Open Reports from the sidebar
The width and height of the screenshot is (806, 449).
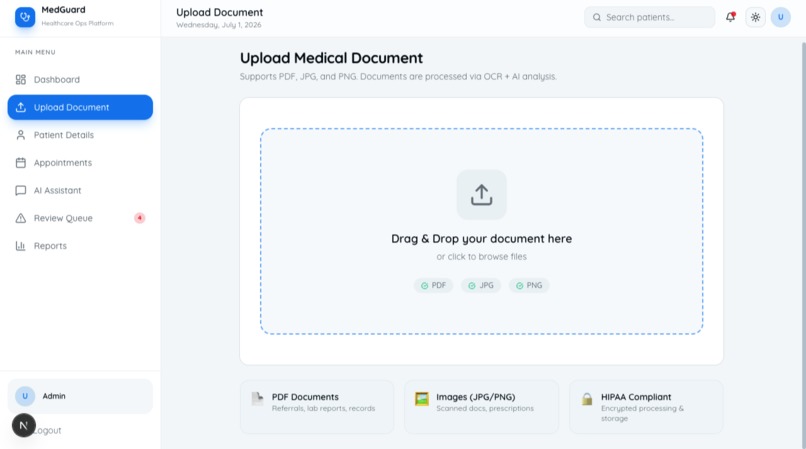[x=80, y=246]
